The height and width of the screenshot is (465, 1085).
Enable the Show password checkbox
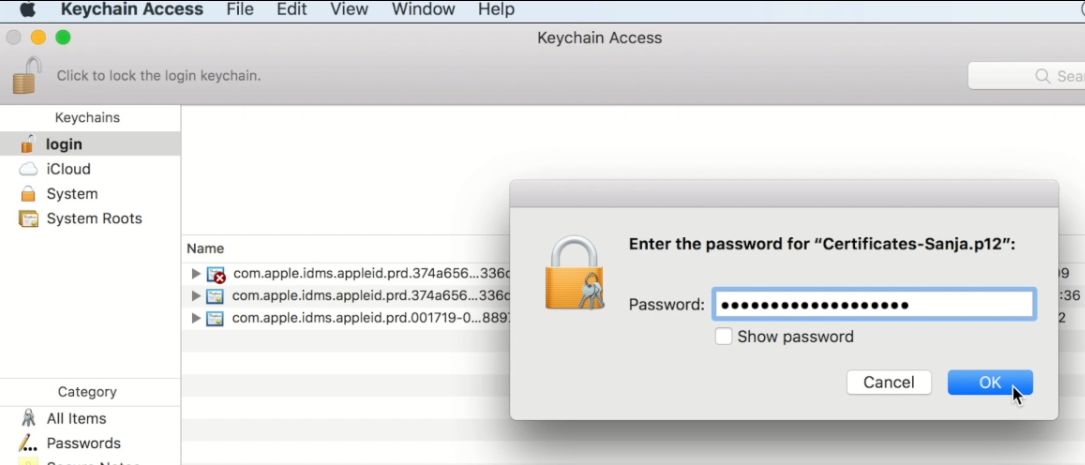tap(723, 337)
